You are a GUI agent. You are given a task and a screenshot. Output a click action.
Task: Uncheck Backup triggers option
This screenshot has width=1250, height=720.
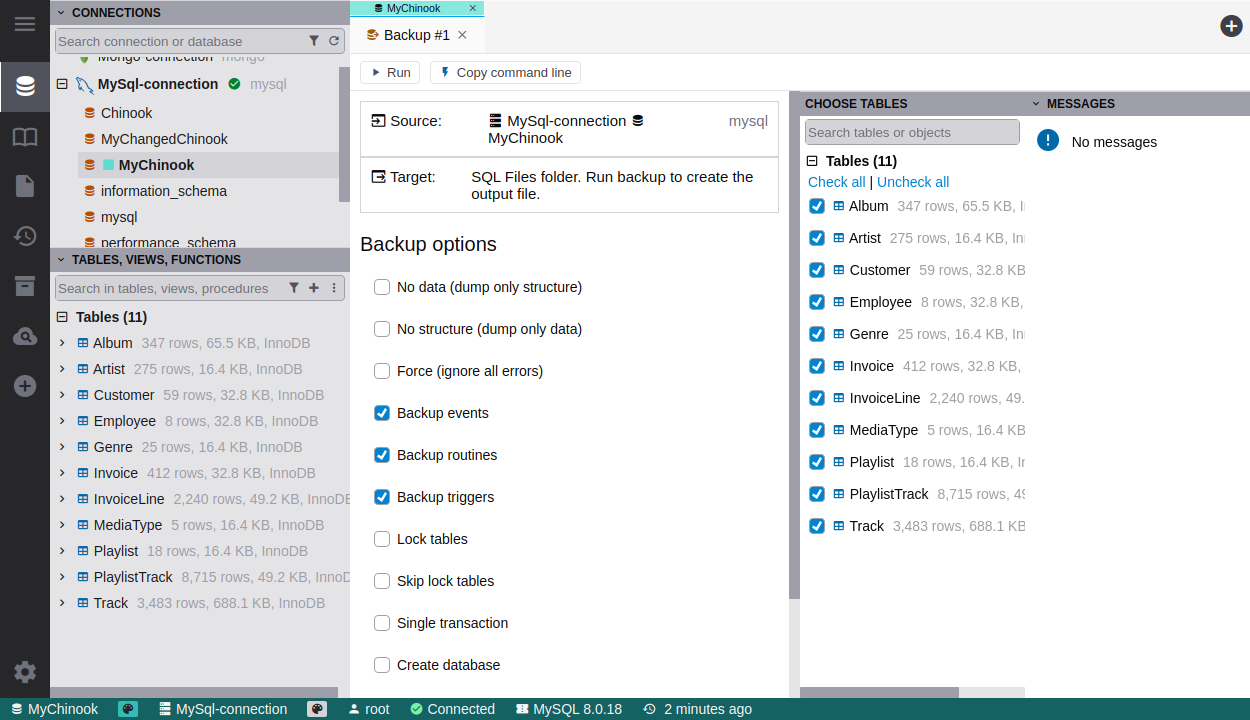tap(382, 497)
